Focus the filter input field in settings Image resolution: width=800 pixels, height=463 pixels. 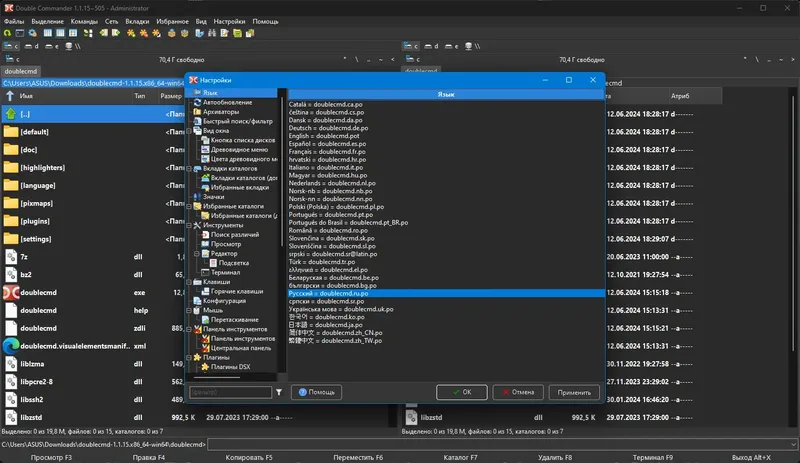tap(231, 392)
